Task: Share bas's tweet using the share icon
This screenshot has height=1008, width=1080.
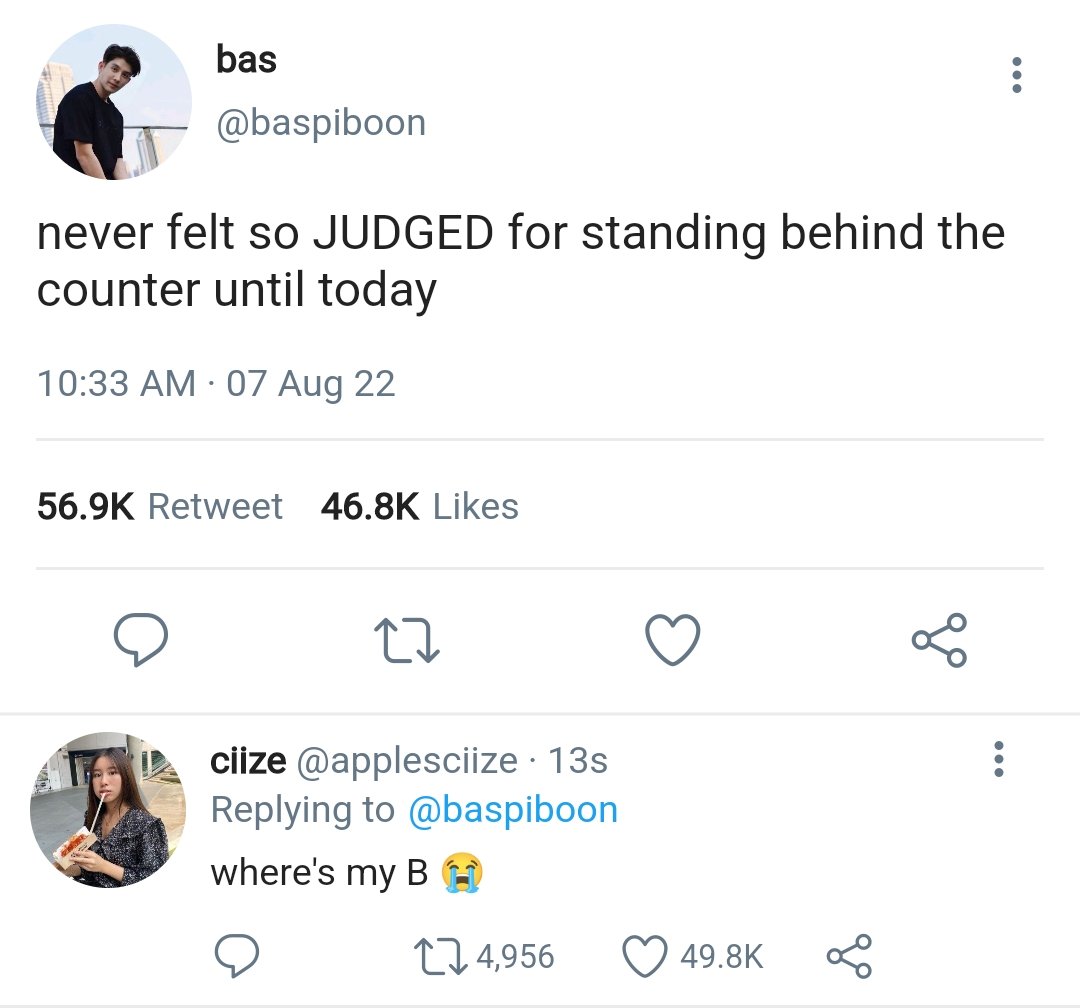Action: click(x=939, y=640)
